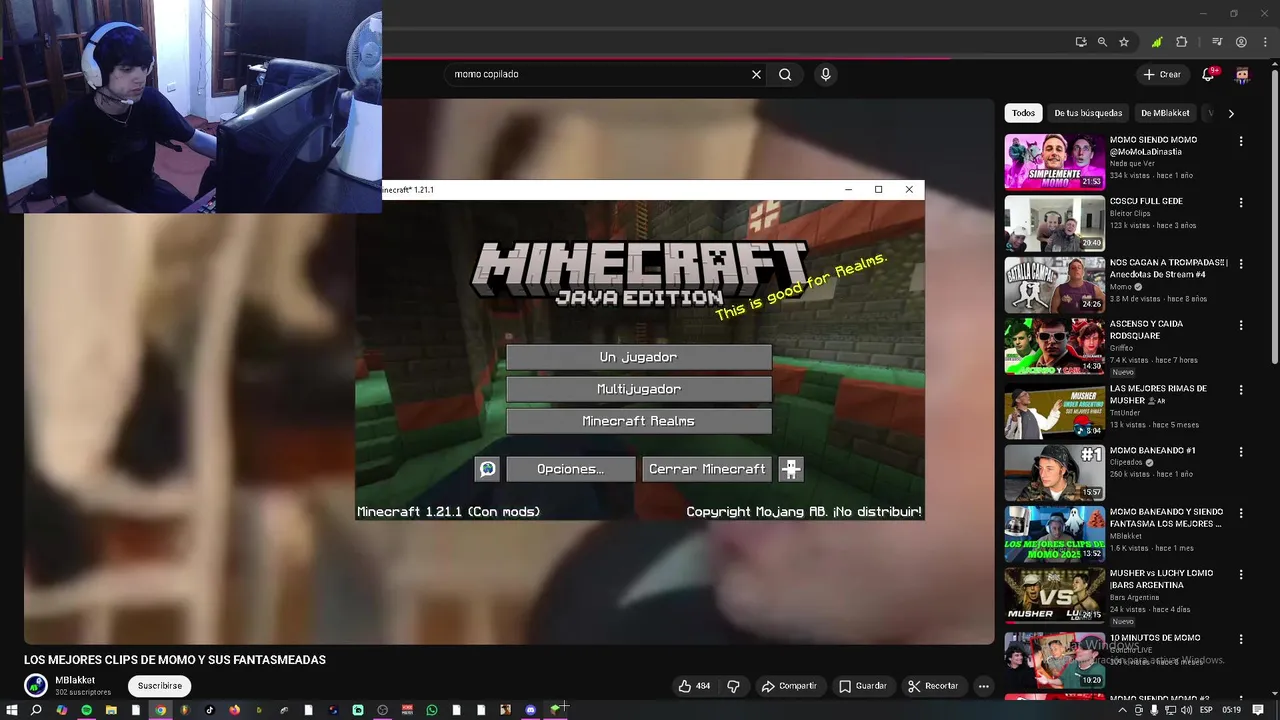
Task: Click the Compartir share button
Action: [789, 686]
